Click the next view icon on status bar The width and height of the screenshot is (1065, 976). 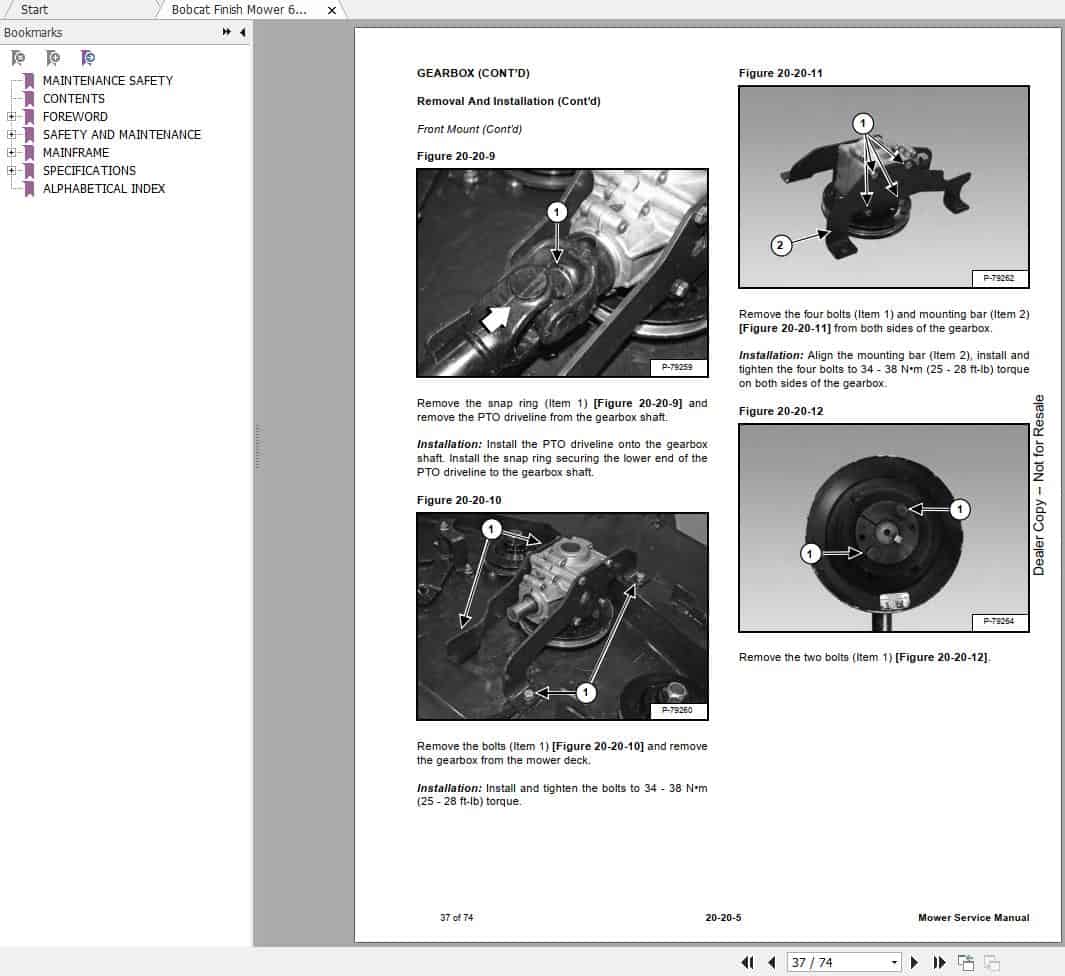991,962
